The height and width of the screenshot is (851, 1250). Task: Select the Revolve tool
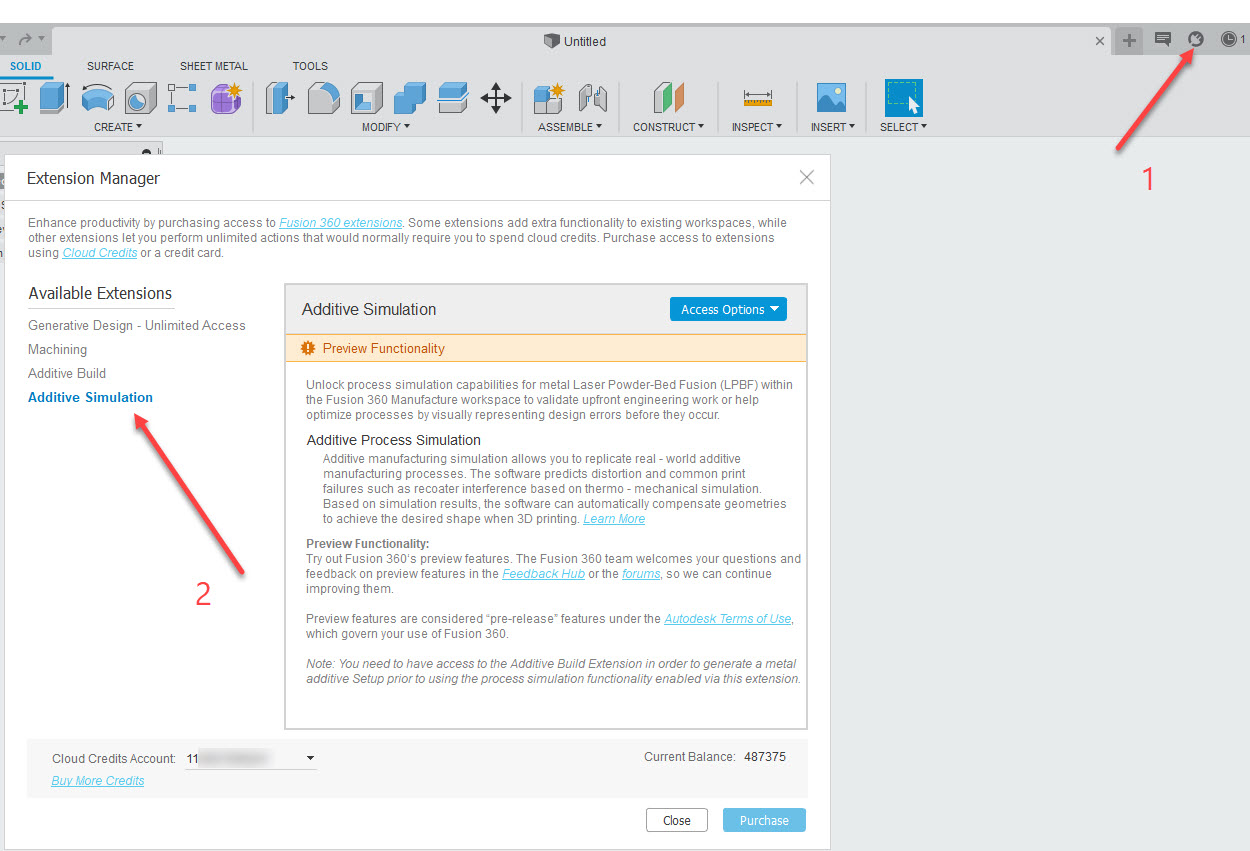pos(97,98)
